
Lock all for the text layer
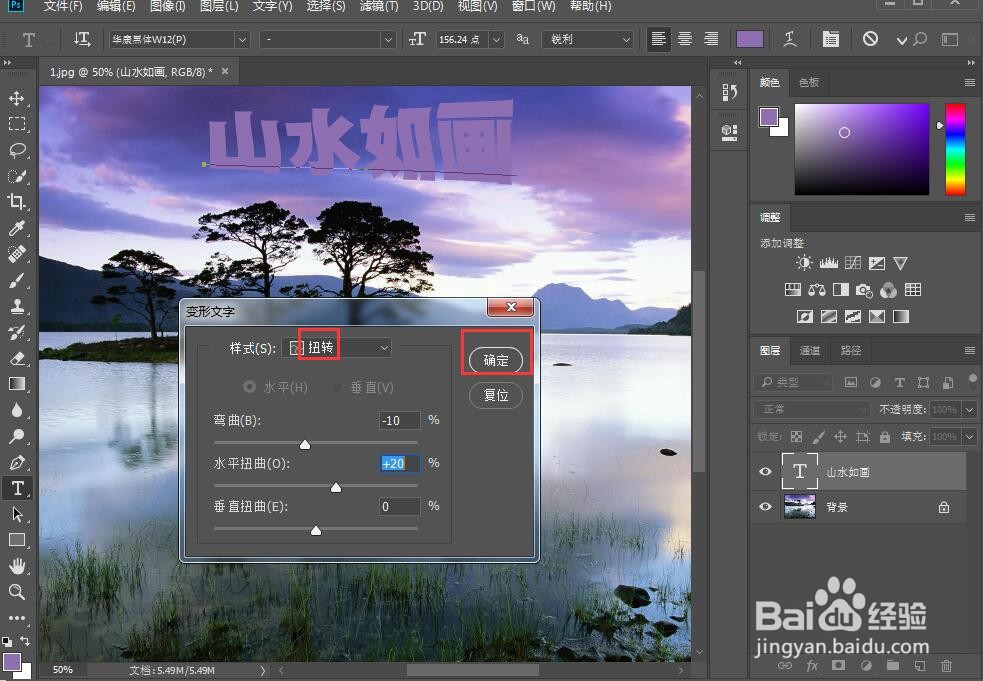coord(885,436)
